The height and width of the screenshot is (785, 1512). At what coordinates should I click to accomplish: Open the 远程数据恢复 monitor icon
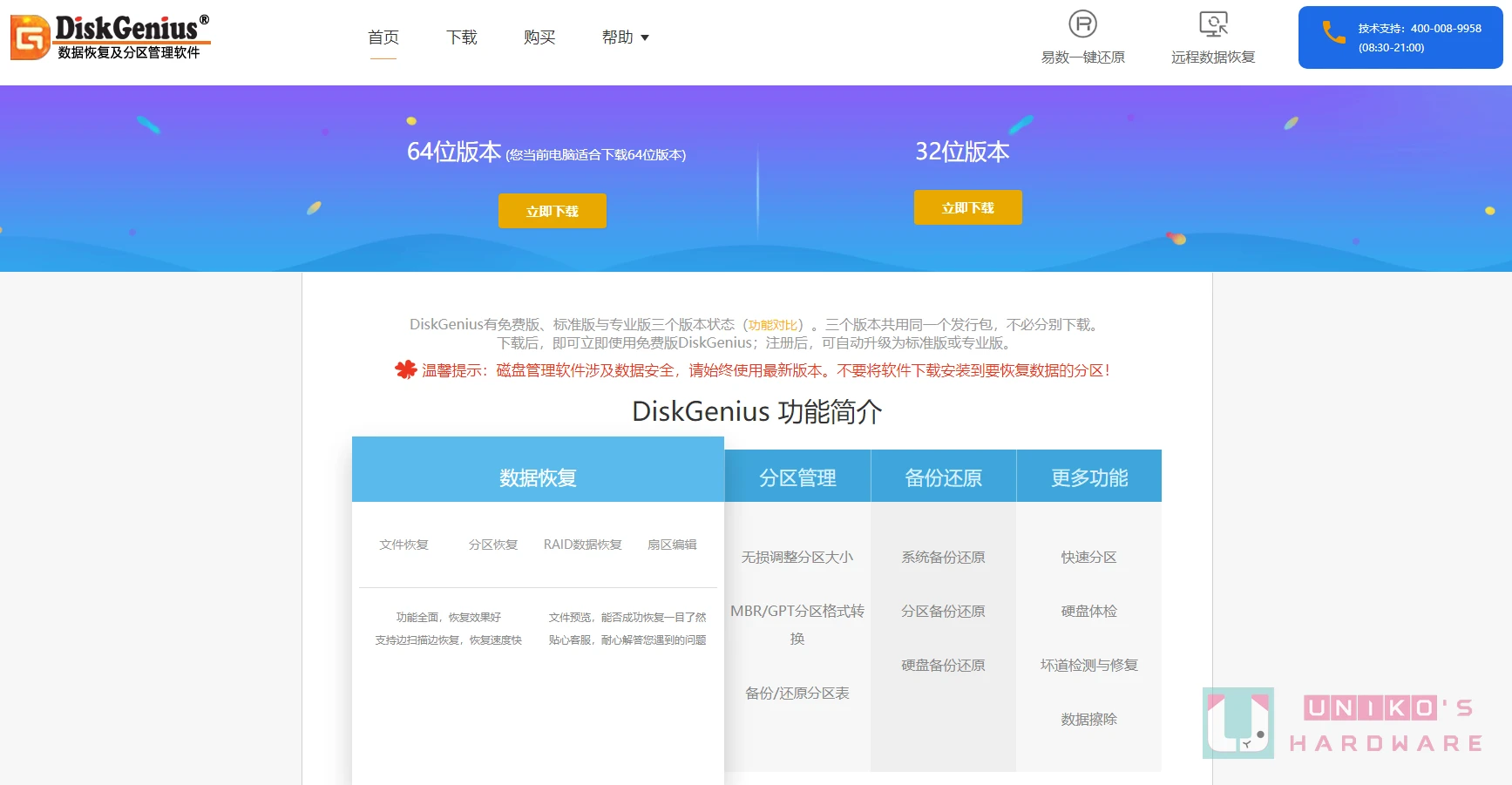(1213, 24)
